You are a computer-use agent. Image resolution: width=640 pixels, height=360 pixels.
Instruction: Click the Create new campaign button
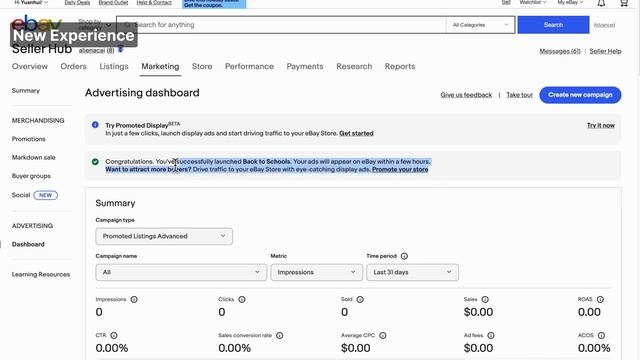(x=580, y=95)
